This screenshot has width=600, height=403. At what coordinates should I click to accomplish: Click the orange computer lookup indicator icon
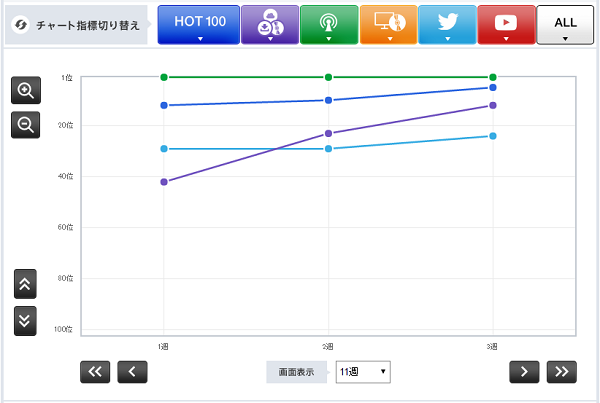tap(387, 24)
